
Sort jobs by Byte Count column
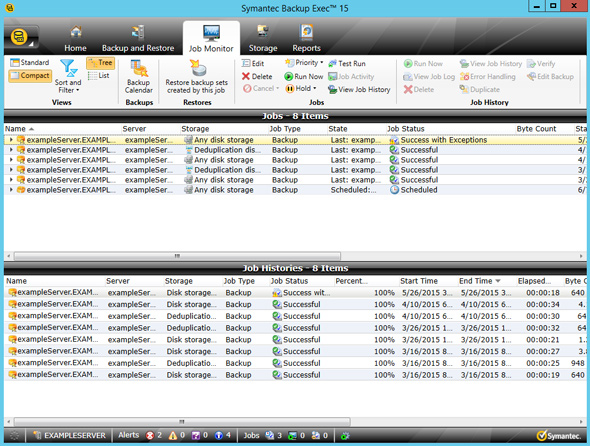pyautogui.click(x=545, y=129)
